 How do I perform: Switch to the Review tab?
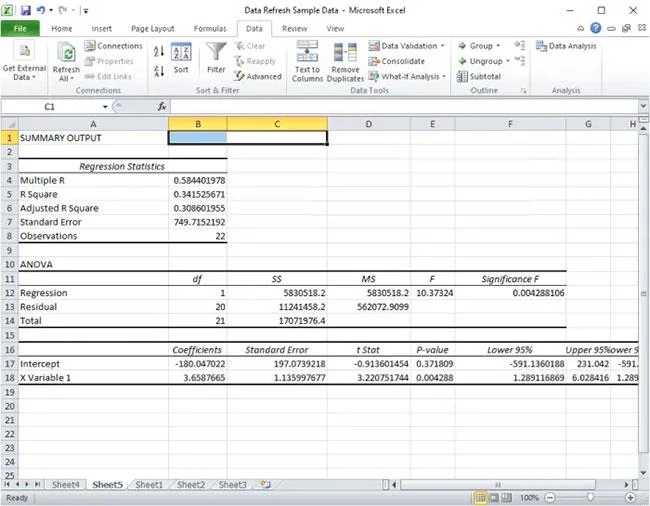pyautogui.click(x=295, y=29)
